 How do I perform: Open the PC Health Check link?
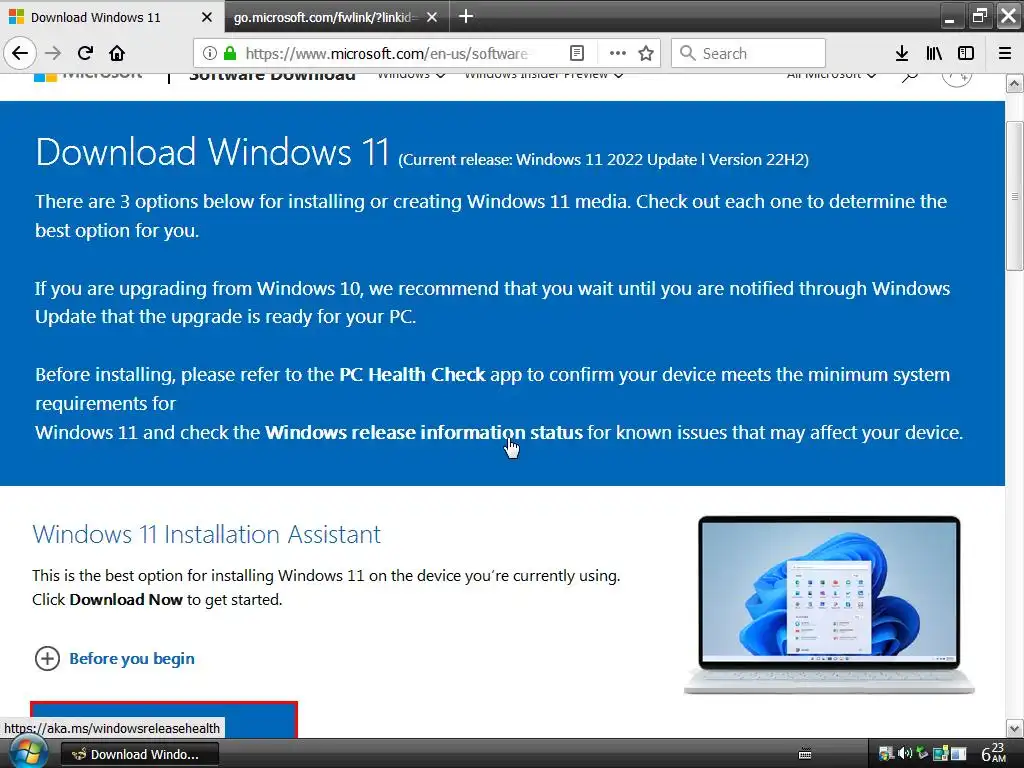(x=412, y=375)
